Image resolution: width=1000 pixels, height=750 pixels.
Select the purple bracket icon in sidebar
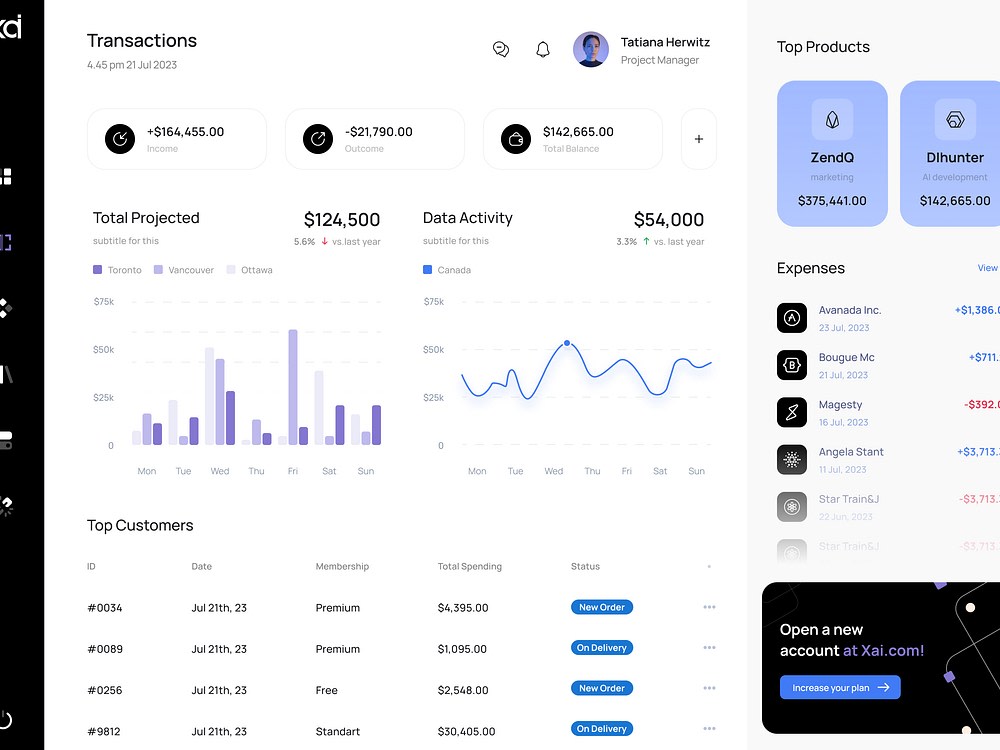coord(5,242)
